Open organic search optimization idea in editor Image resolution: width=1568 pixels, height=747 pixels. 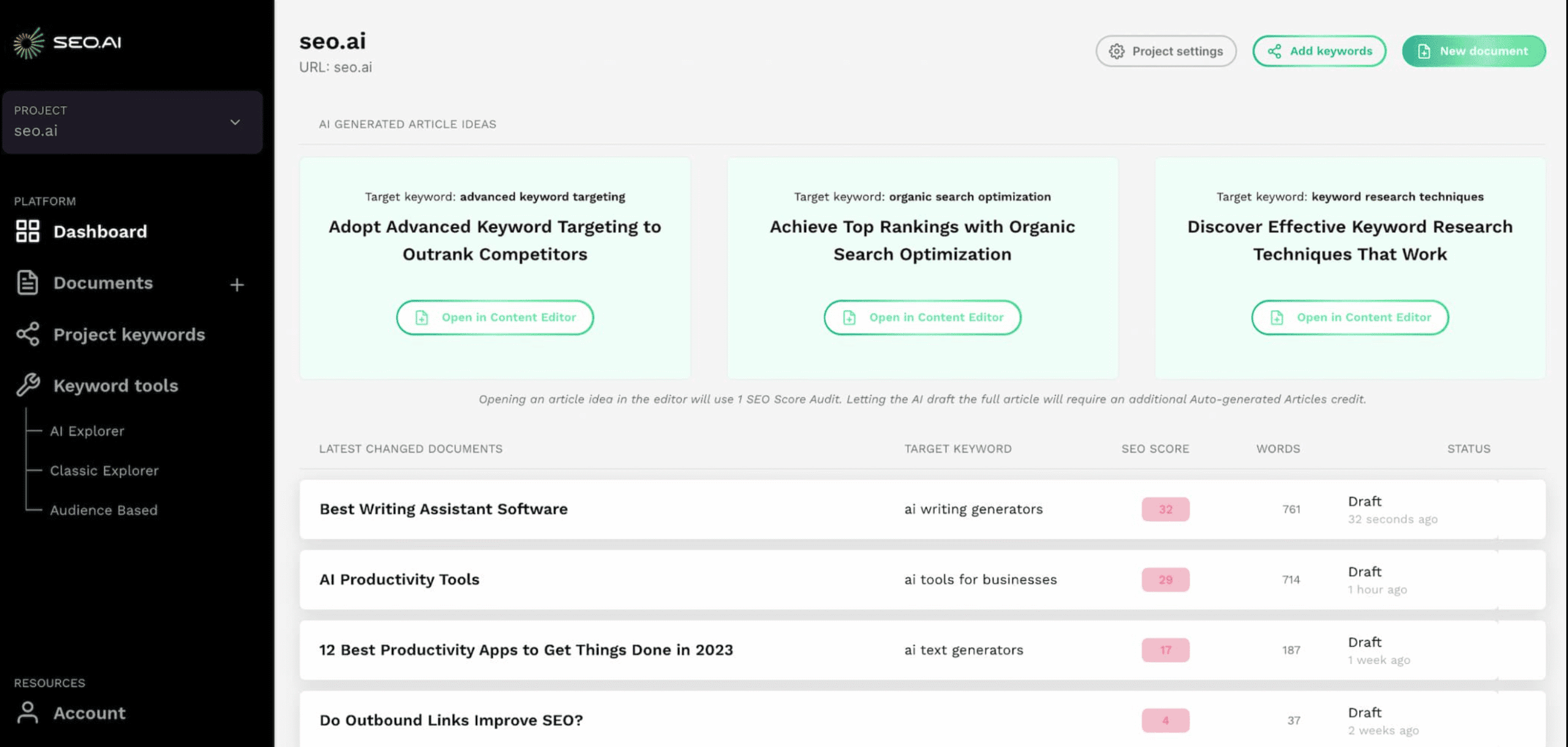tap(922, 317)
